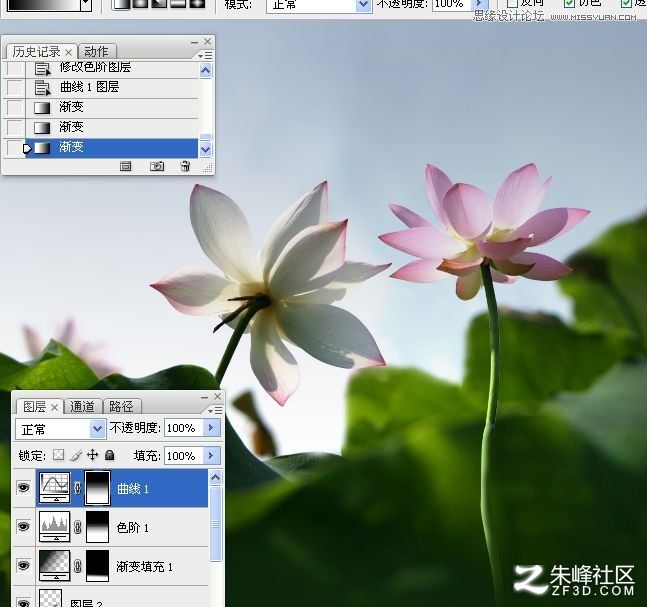Click the 渐变填充 1 gradient fill thumbnail
This screenshot has width=647, height=607.
coord(55,565)
